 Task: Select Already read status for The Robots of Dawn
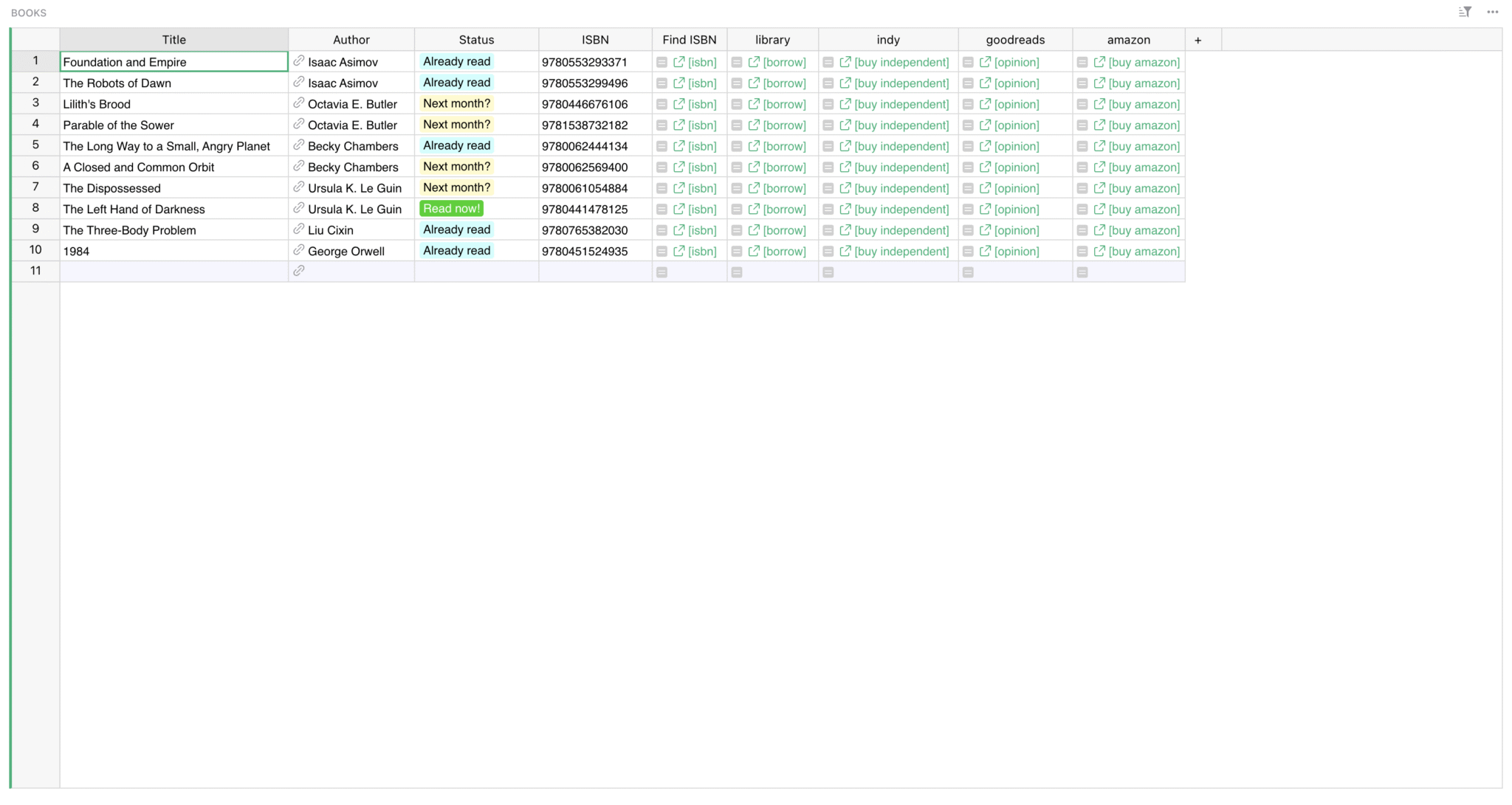[x=456, y=83]
